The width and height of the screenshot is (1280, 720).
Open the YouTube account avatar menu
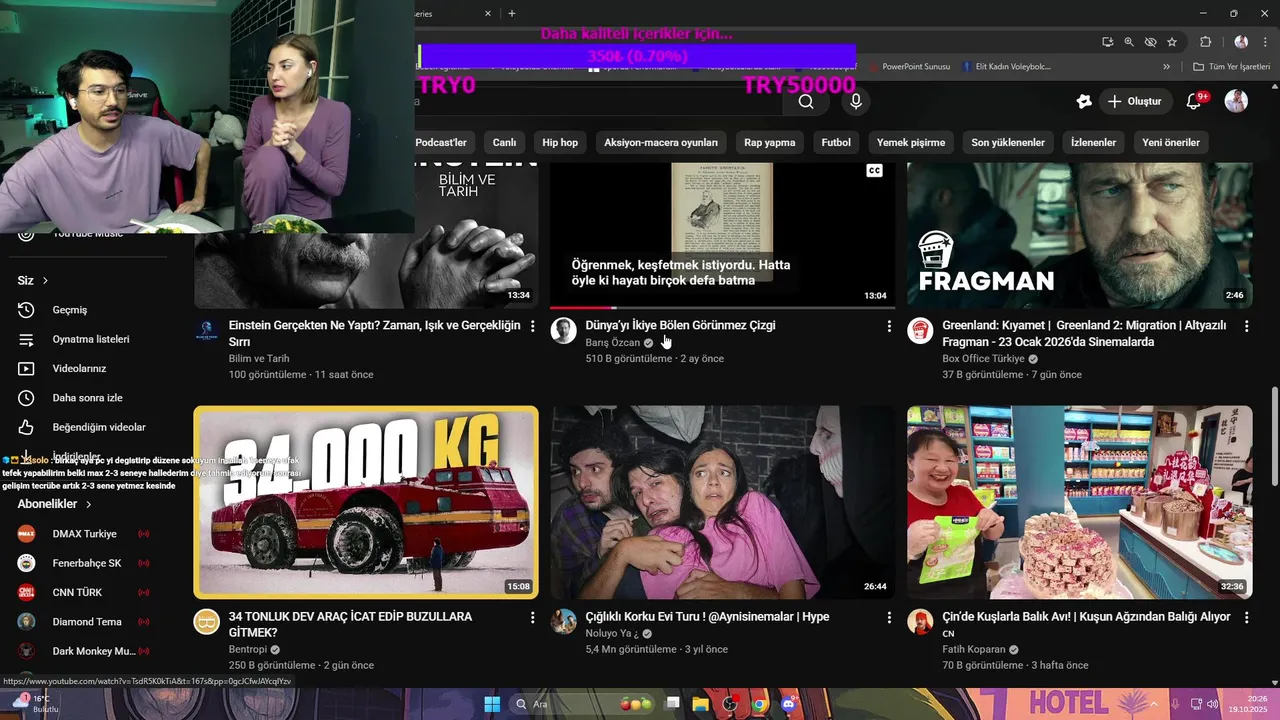pyautogui.click(x=1236, y=101)
